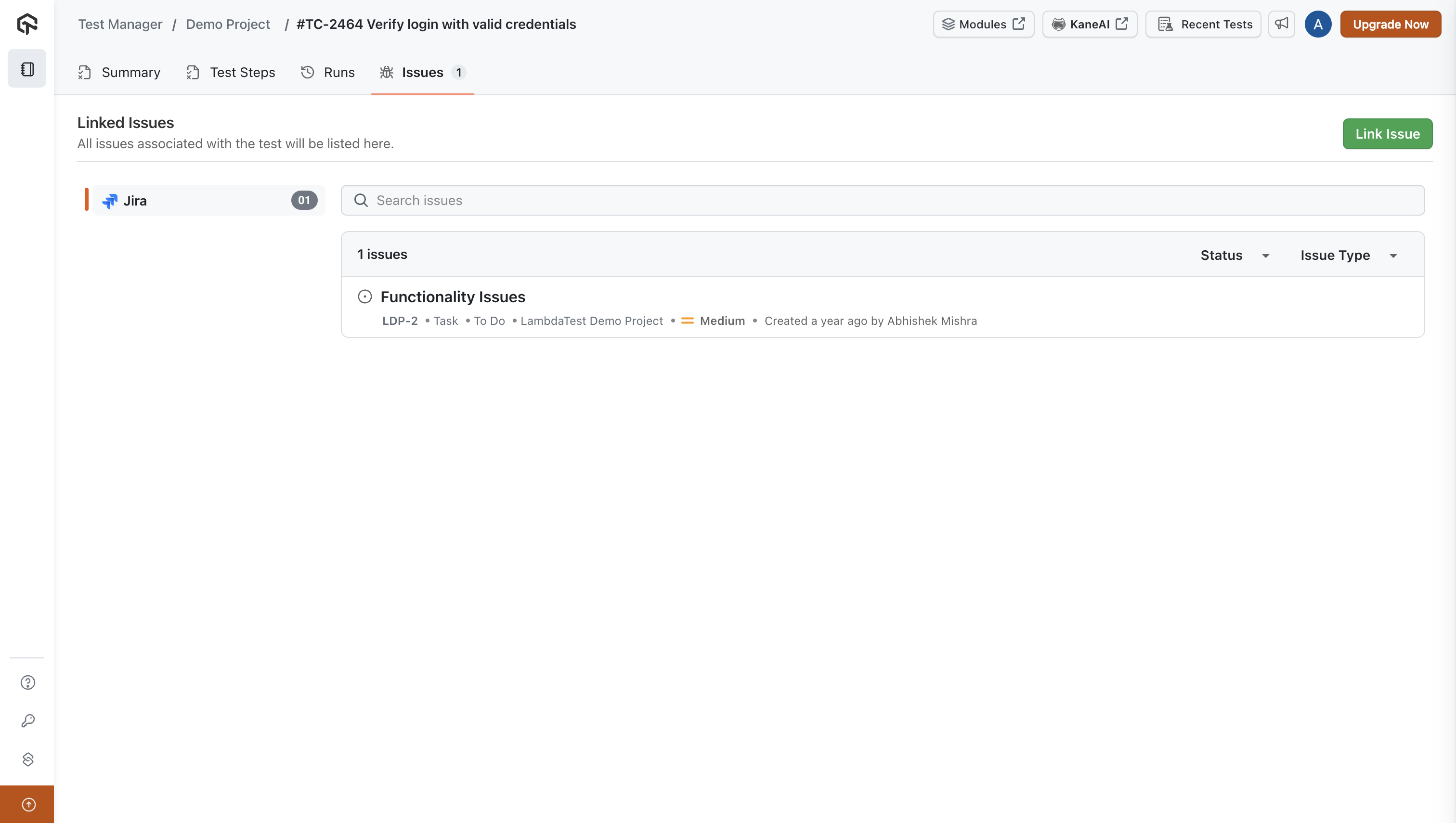
Task: Click the search magnifier icon in the issues search bar
Action: (361, 200)
